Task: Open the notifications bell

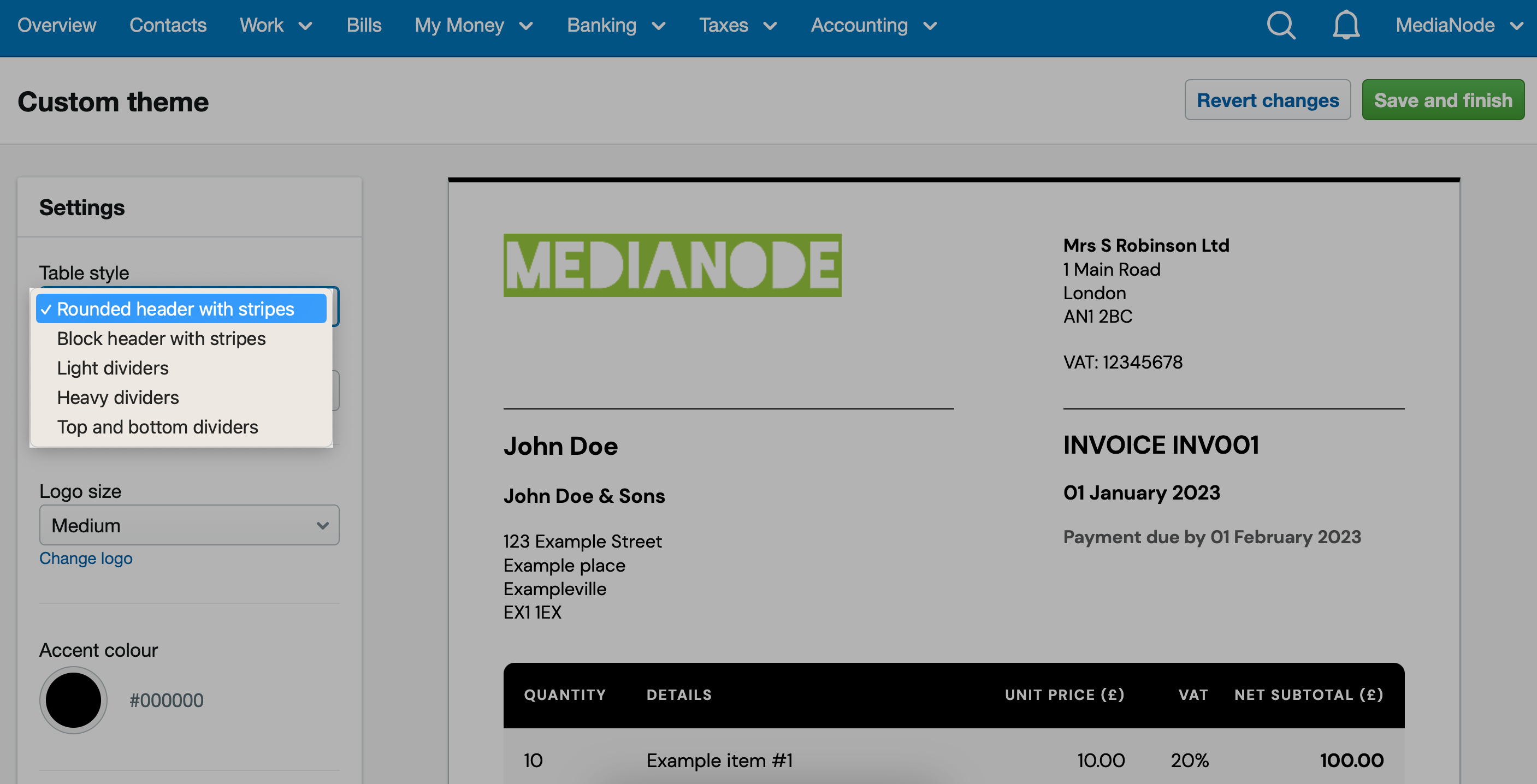Action: (x=1345, y=25)
